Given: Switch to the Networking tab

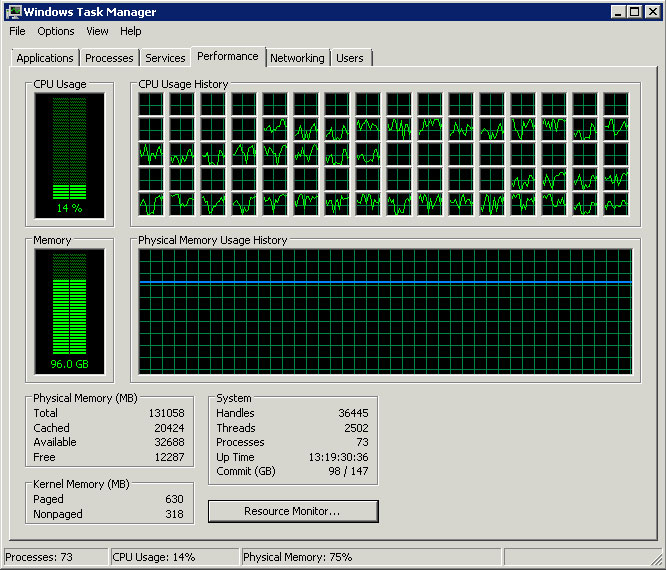Looking at the screenshot, I should pos(297,58).
